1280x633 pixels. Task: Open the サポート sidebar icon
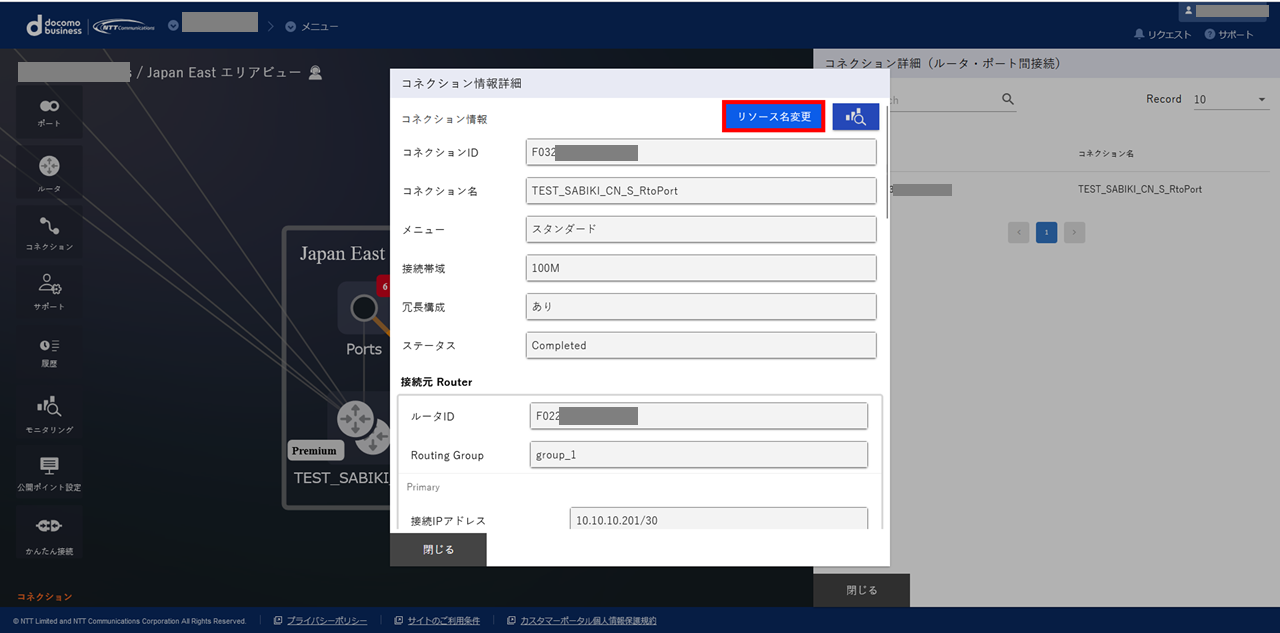(x=49, y=292)
